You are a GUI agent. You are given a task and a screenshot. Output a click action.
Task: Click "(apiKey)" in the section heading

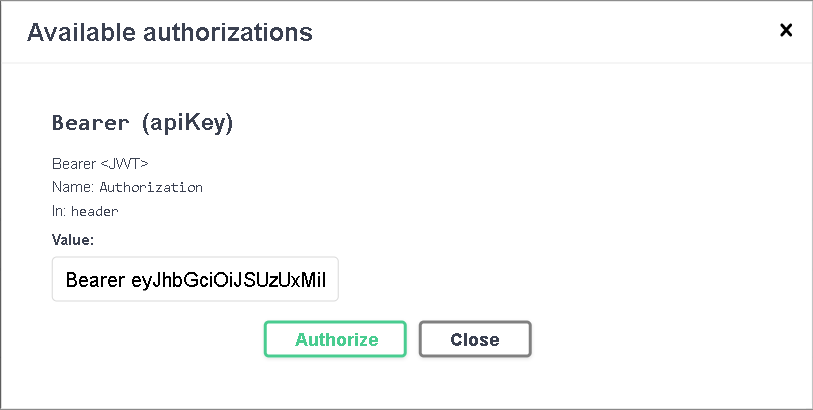tap(187, 123)
